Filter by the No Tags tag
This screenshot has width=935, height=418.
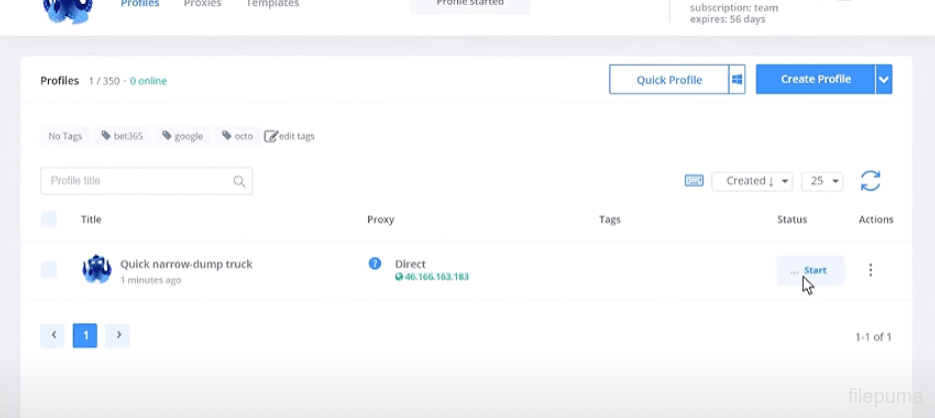tap(65, 136)
